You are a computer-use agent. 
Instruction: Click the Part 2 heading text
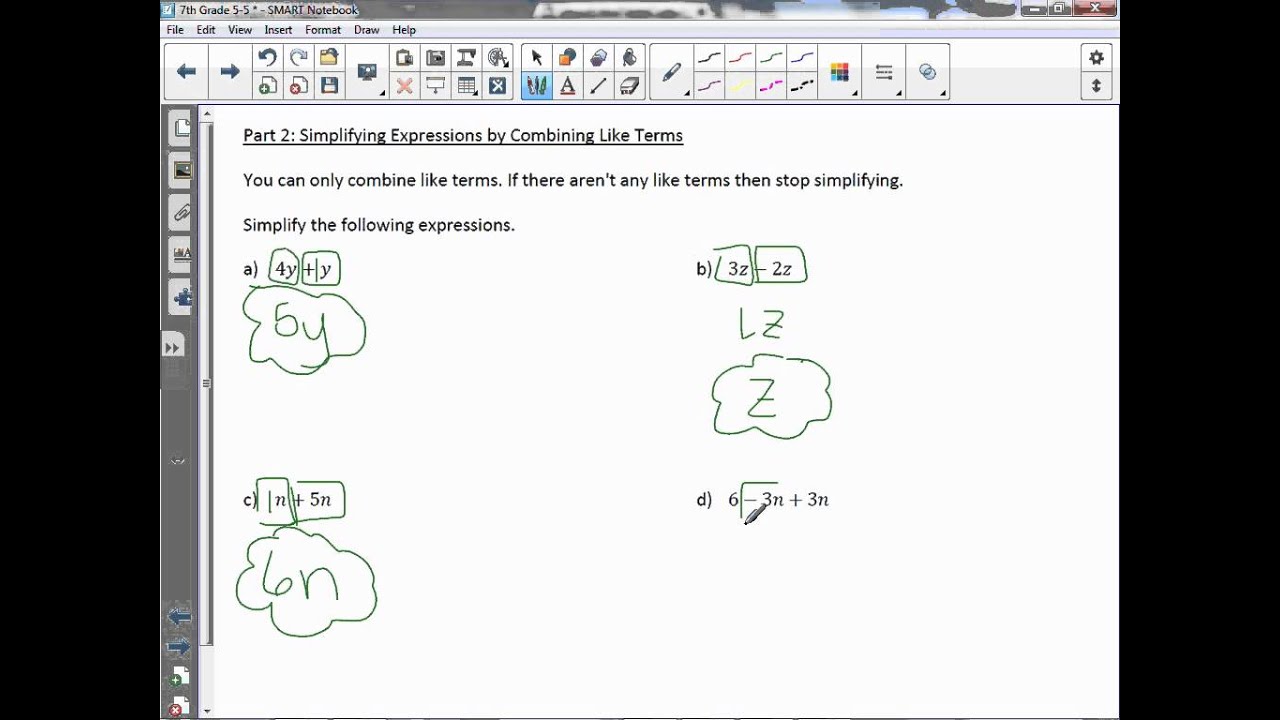coord(463,136)
